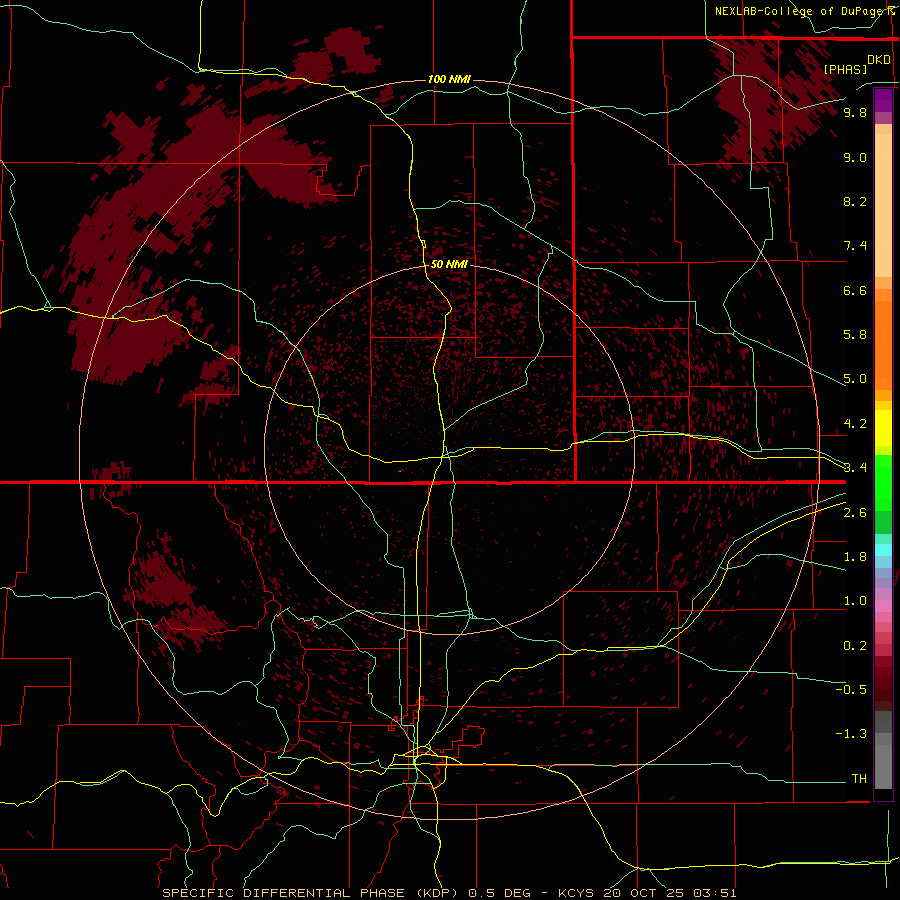Screen dimensions: 900x900
Task: Click the "50 NMI" range ring label
Action: (449, 264)
